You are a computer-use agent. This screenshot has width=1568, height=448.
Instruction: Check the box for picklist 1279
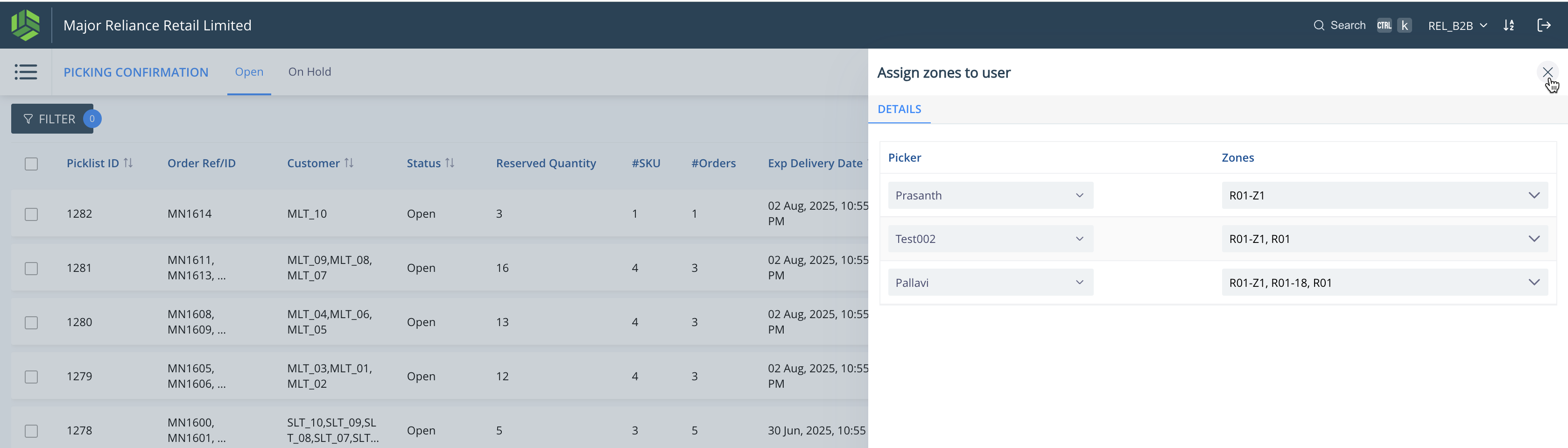[x=31, y=377]
